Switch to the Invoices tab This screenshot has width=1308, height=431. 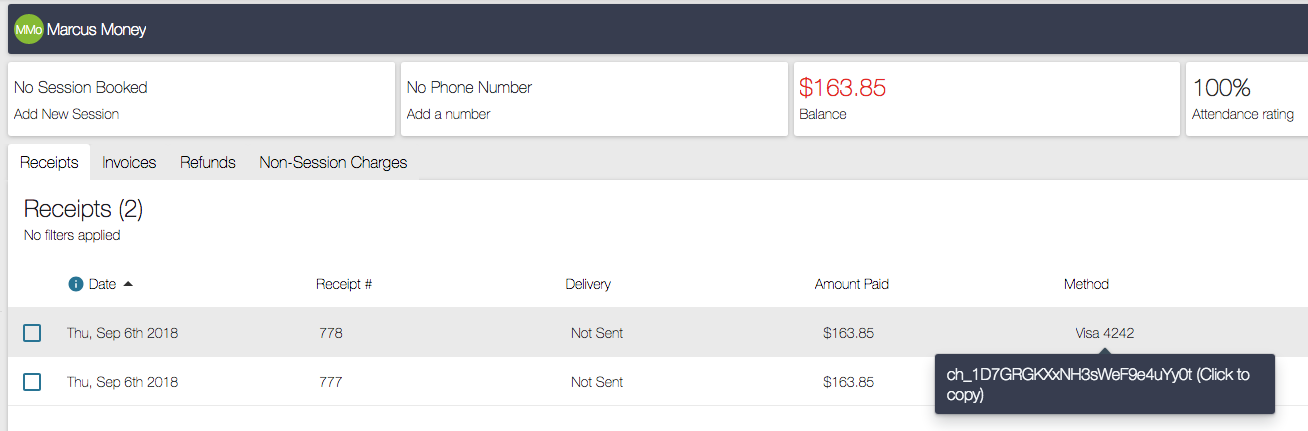tap(129, 162)
